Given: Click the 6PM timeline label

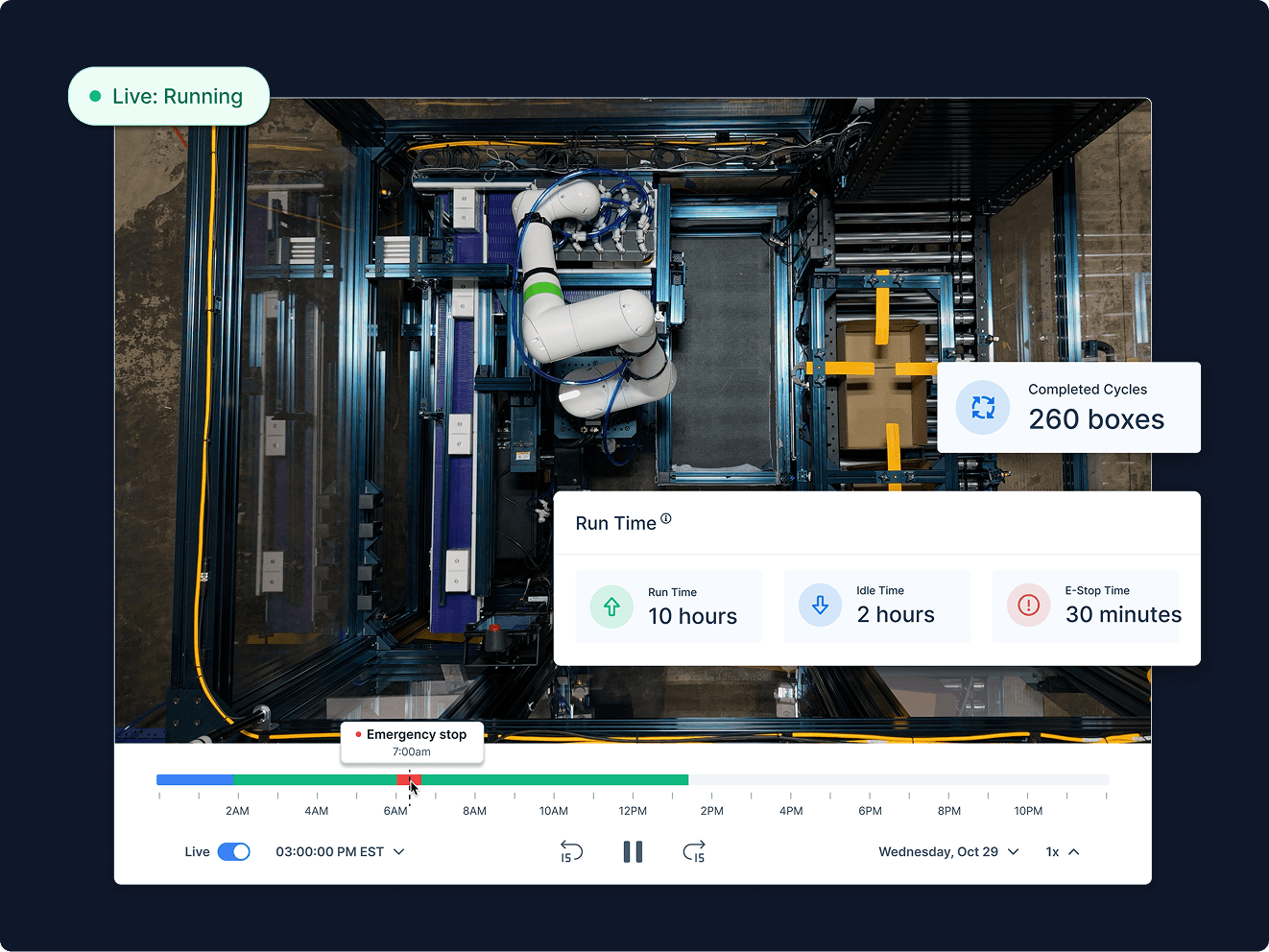Looking at the screenshot, I should click(x=870, y=811).
